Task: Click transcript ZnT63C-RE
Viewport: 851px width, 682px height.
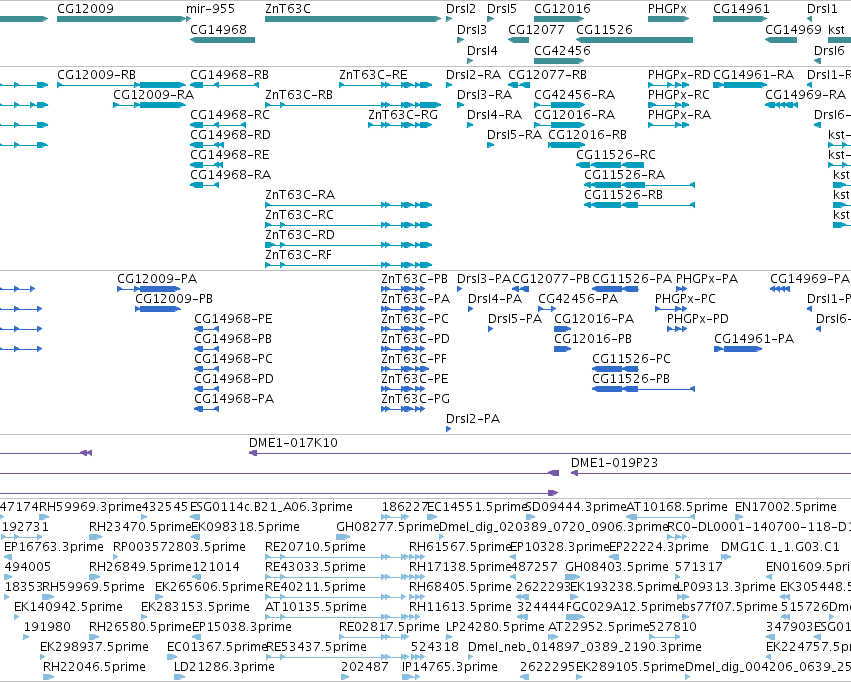Action: 373,74
